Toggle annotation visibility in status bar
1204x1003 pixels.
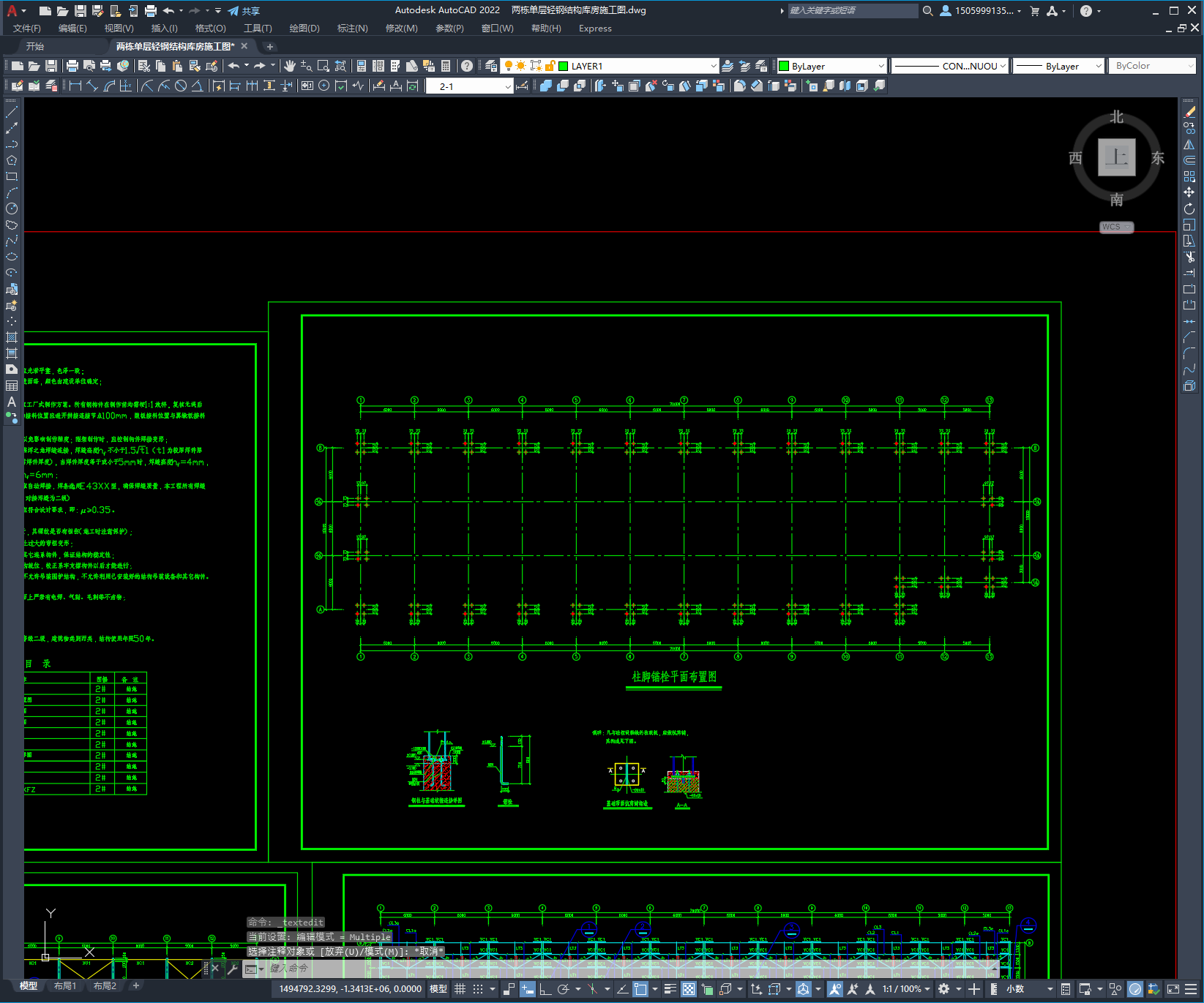click(x=834, y=989)
